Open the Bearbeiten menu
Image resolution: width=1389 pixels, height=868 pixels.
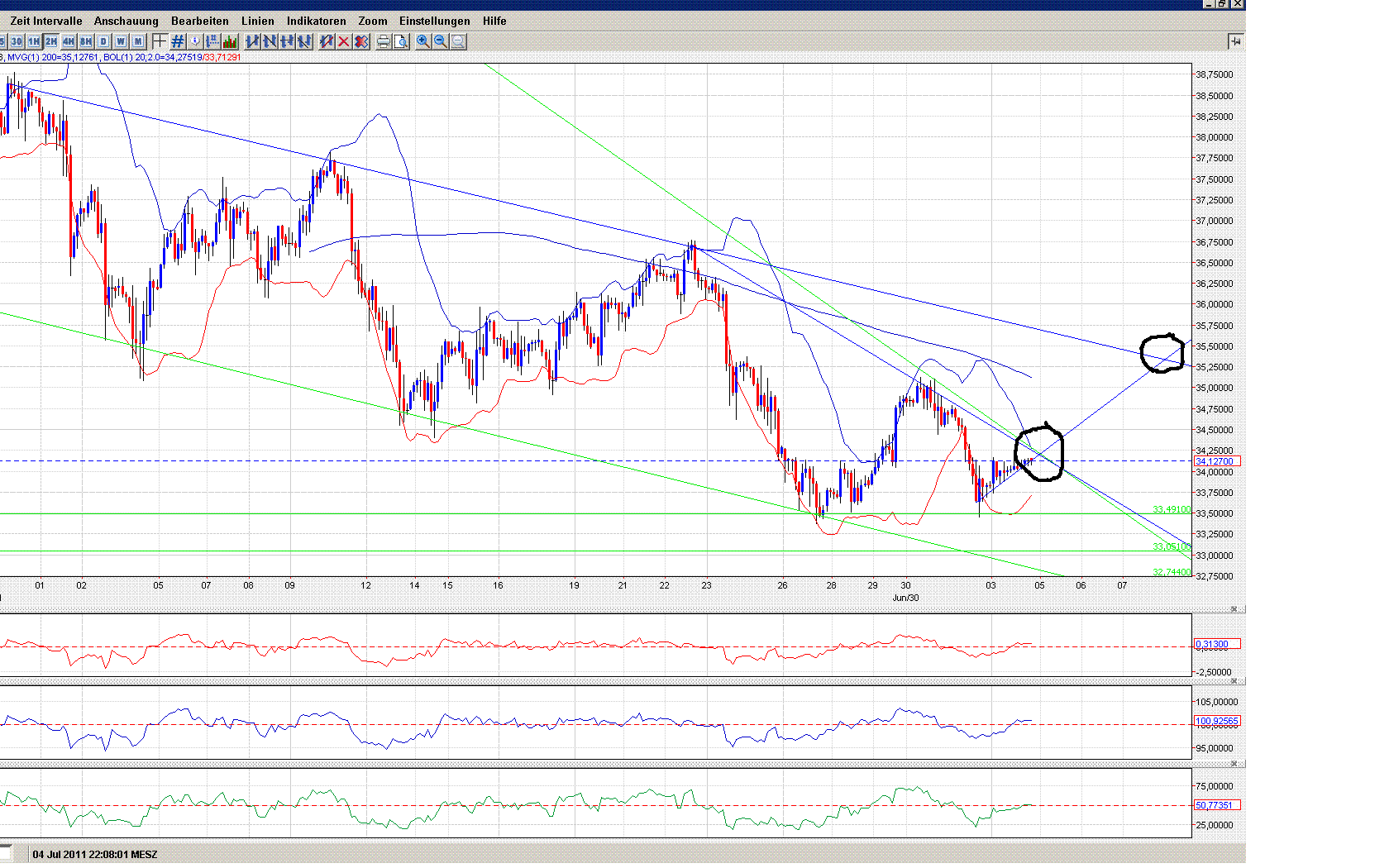coord(200,21)
